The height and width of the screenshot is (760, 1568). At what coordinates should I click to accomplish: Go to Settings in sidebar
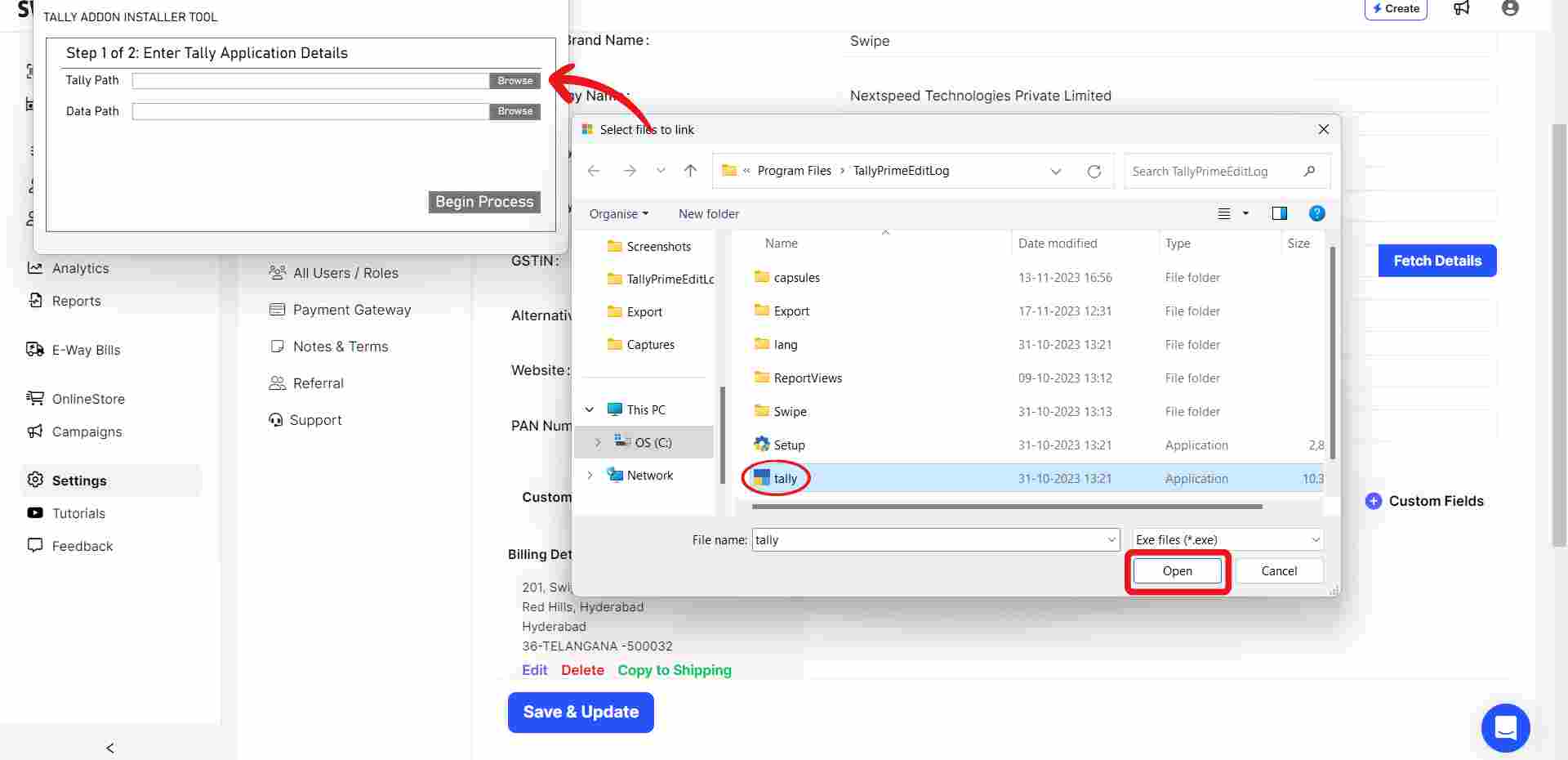click(111, 481)
